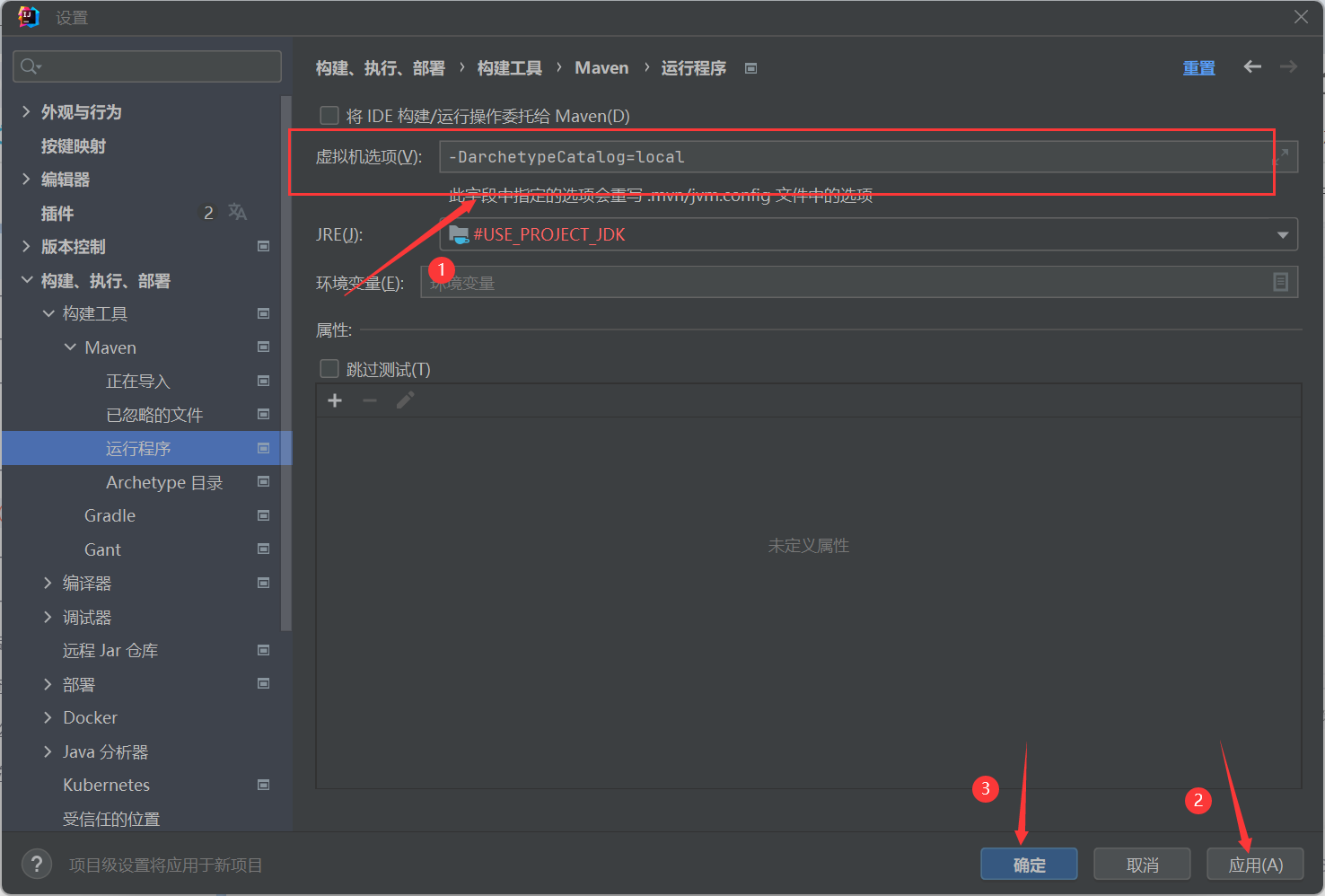Viewport: 1325px width, 896px height.
Task: Expand the 编辑器 section
Action: [26, 179]
